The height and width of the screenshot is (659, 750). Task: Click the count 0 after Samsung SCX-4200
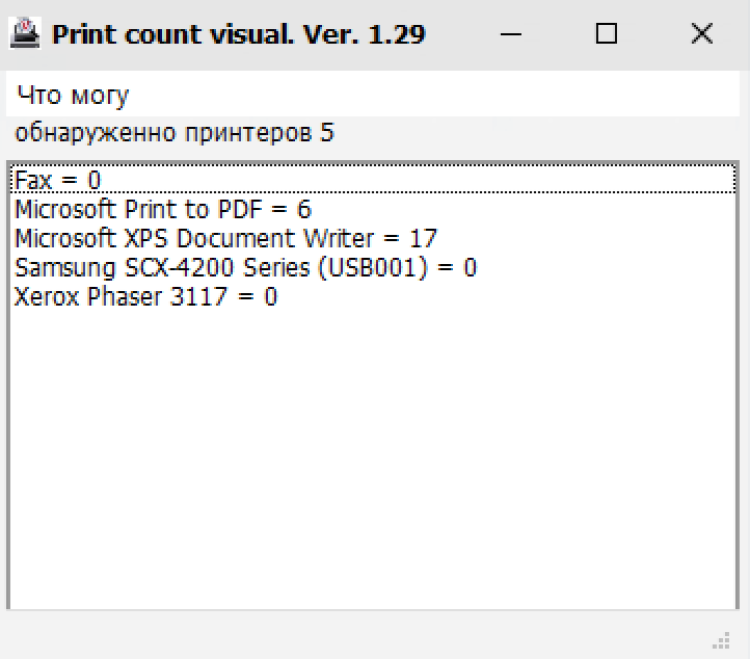(470, 267)
